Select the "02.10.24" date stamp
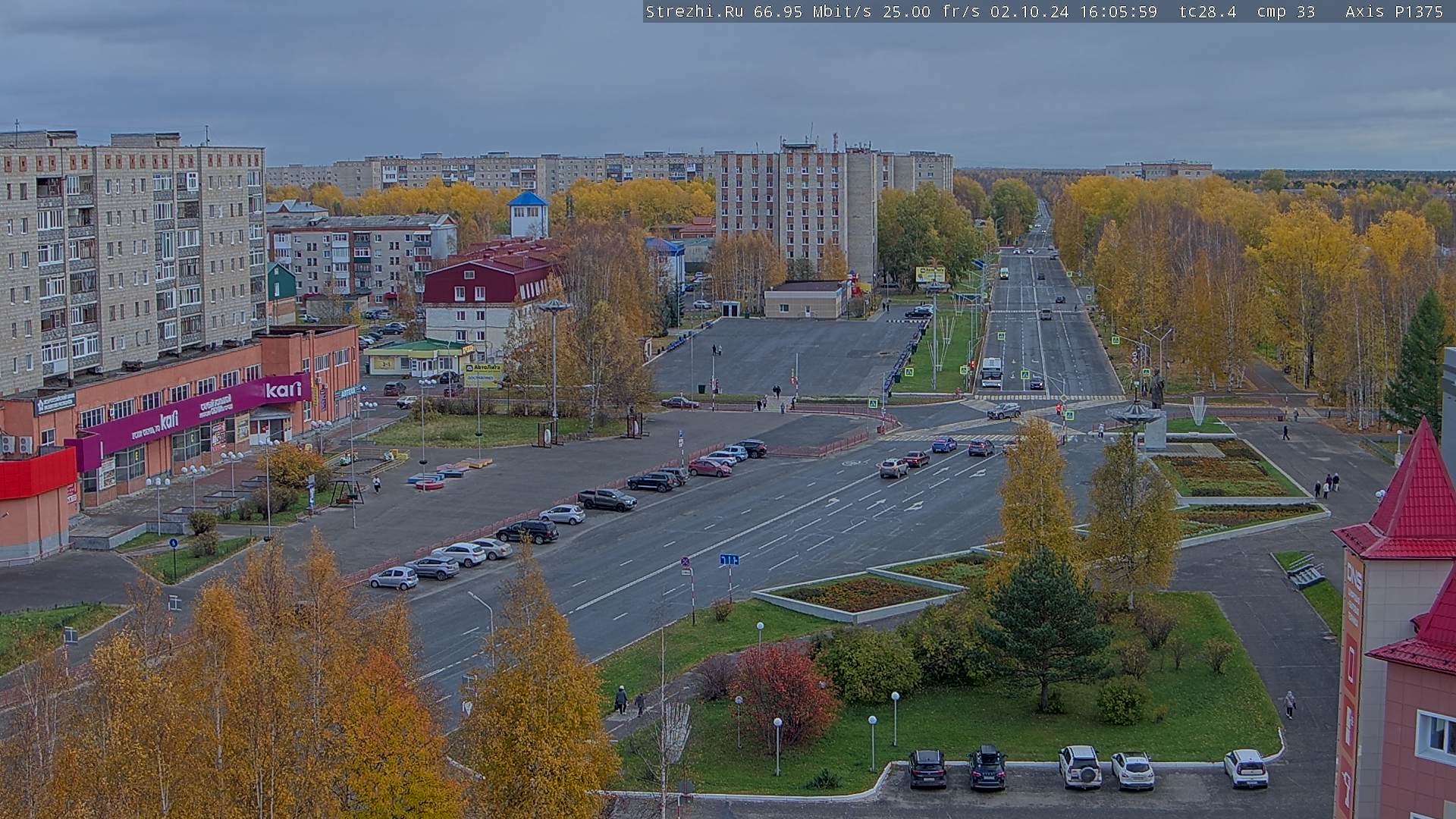Screen dimensions: 1456x819 point(1030,11)
